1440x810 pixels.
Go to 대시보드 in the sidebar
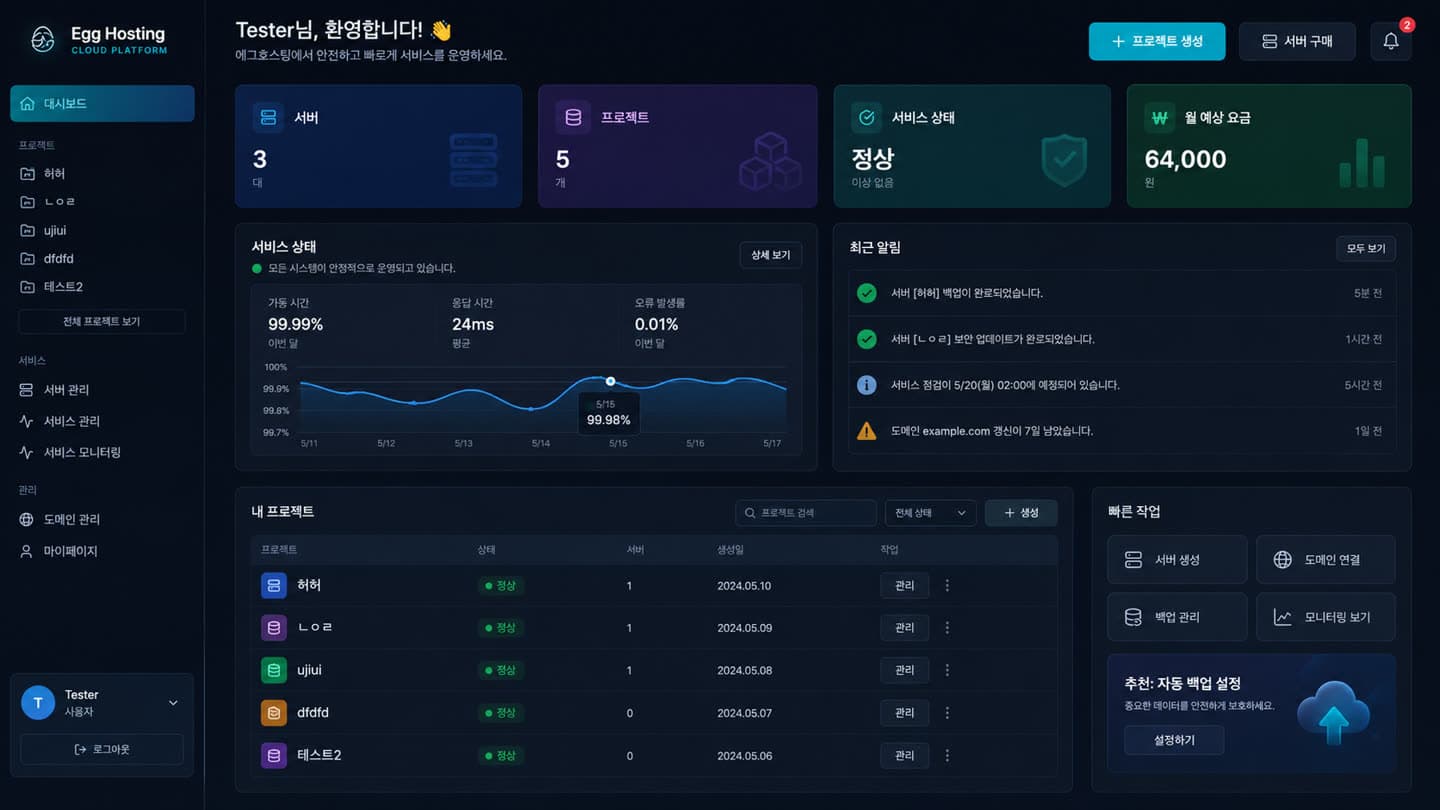click(102, 103)
